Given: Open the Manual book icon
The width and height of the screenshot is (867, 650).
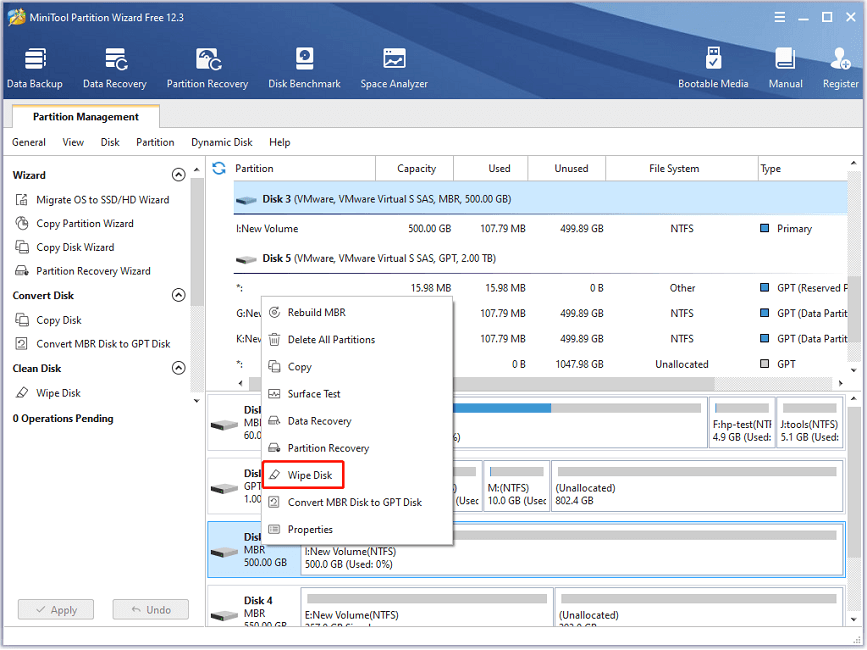Looking at the screenshot, I should coord(785,68).
